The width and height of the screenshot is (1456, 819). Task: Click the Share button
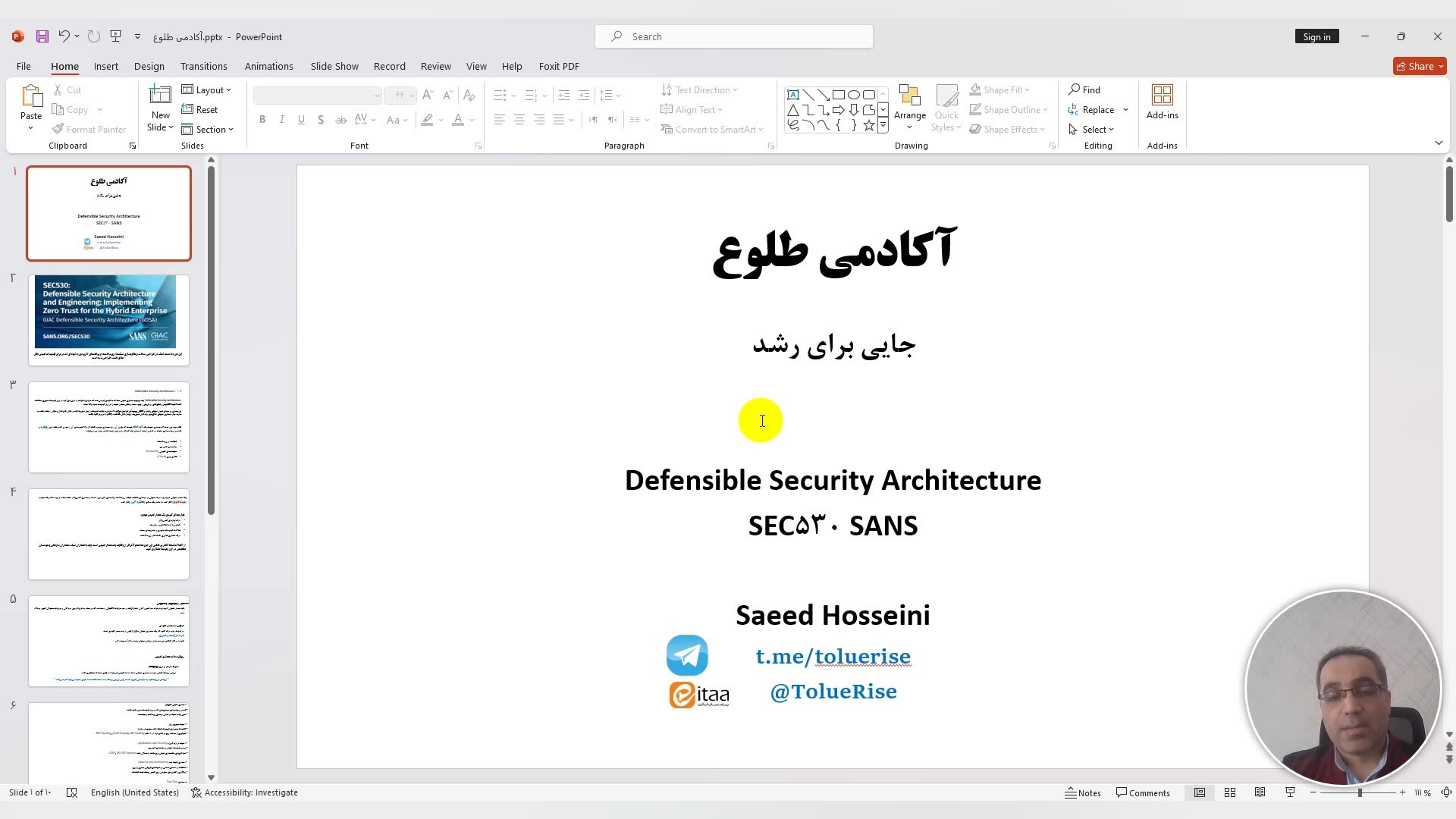[1420, 66]
